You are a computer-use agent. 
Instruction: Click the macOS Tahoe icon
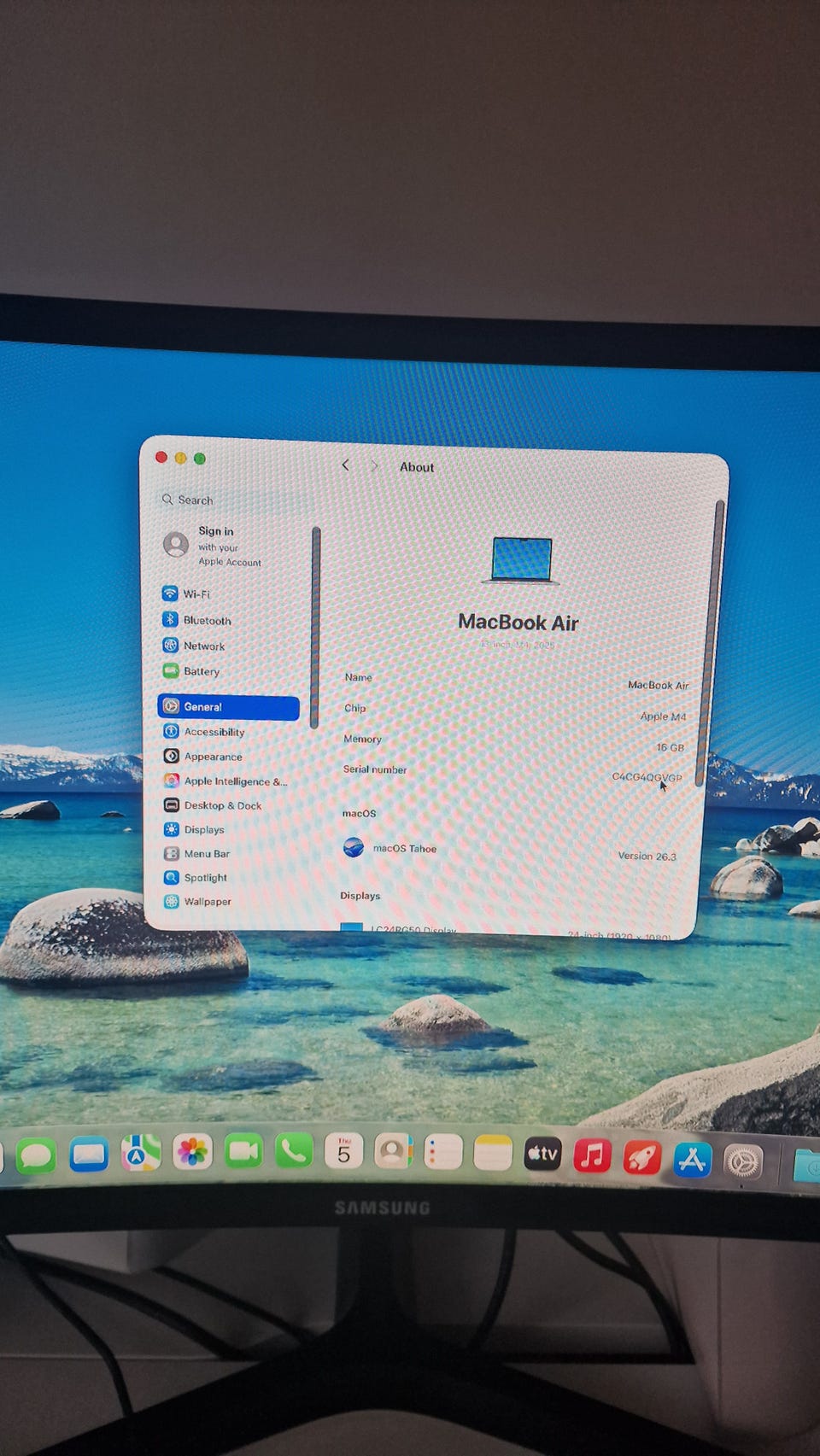pyautogui.click(x=354, y=847)
